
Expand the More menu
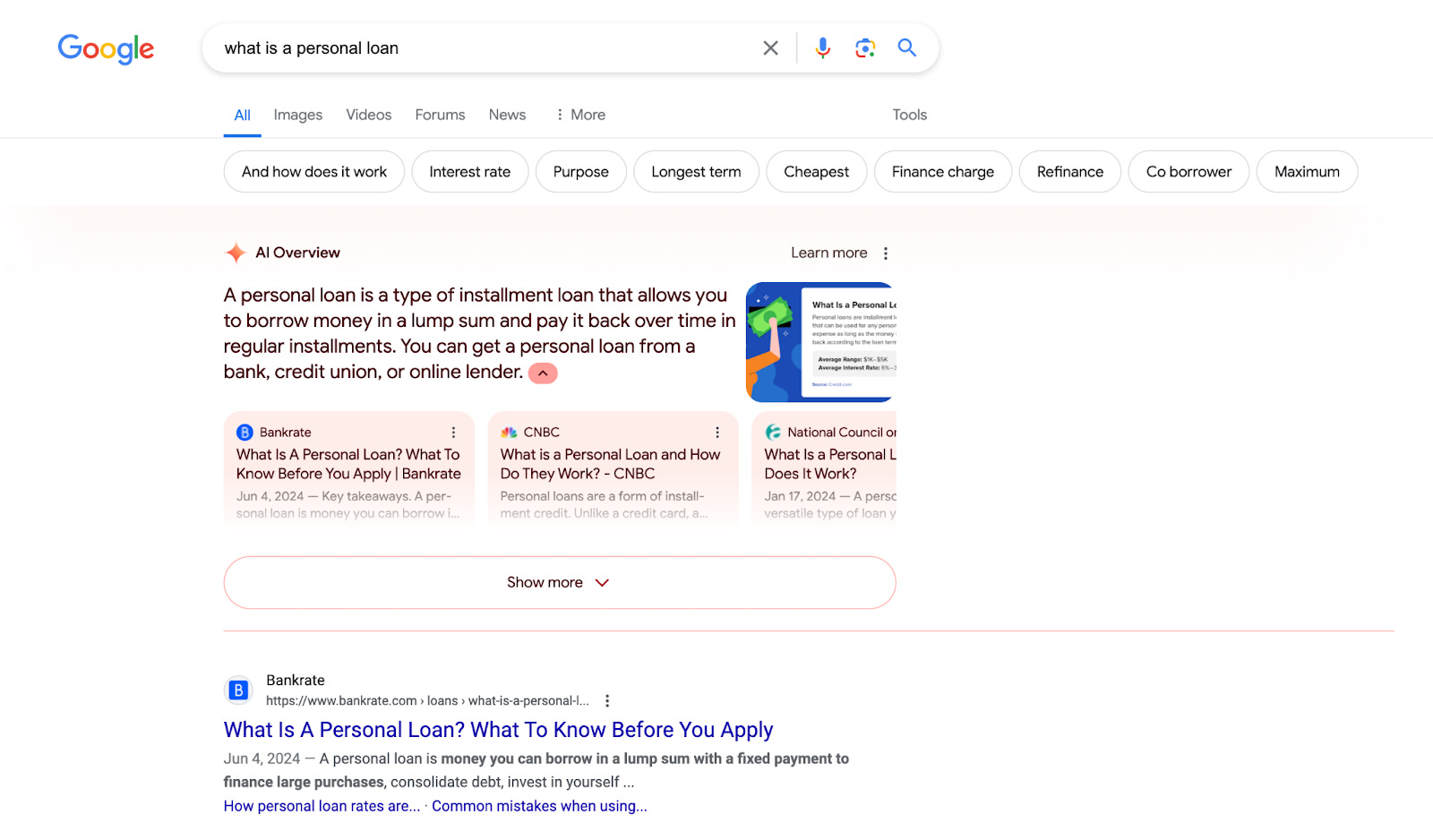pos(579,115)
